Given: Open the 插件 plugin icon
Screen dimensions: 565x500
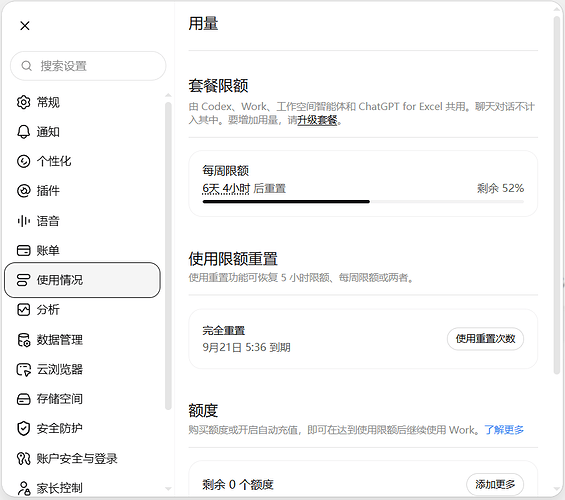Looking at the screenshot, I should click(23, 191).
